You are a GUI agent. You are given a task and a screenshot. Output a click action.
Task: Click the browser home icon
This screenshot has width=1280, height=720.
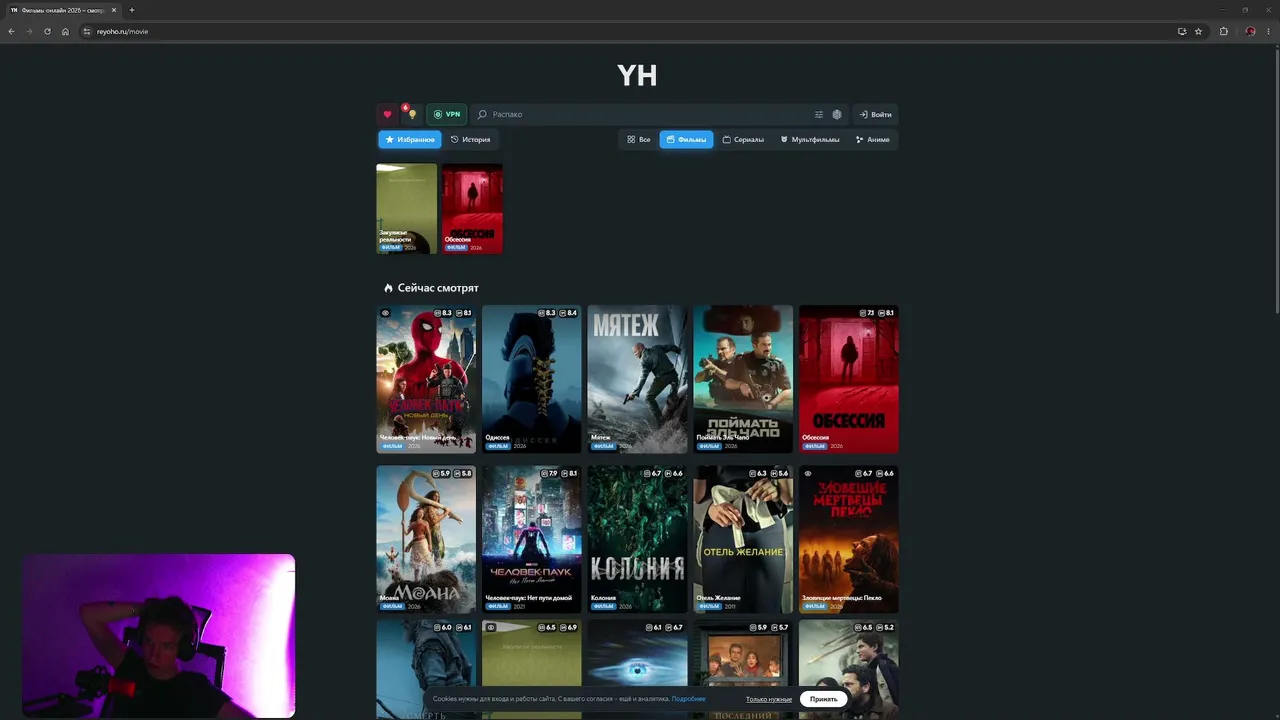tap(65, 31)
